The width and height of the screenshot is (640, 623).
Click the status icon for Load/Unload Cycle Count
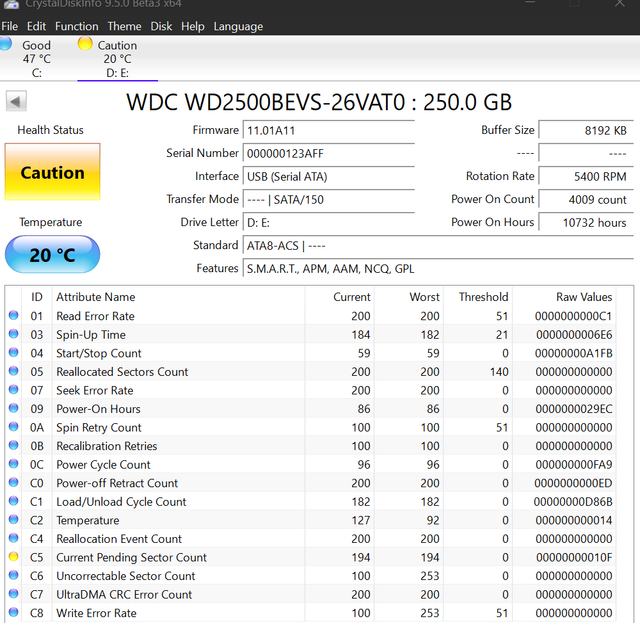(x=13, y=501)
